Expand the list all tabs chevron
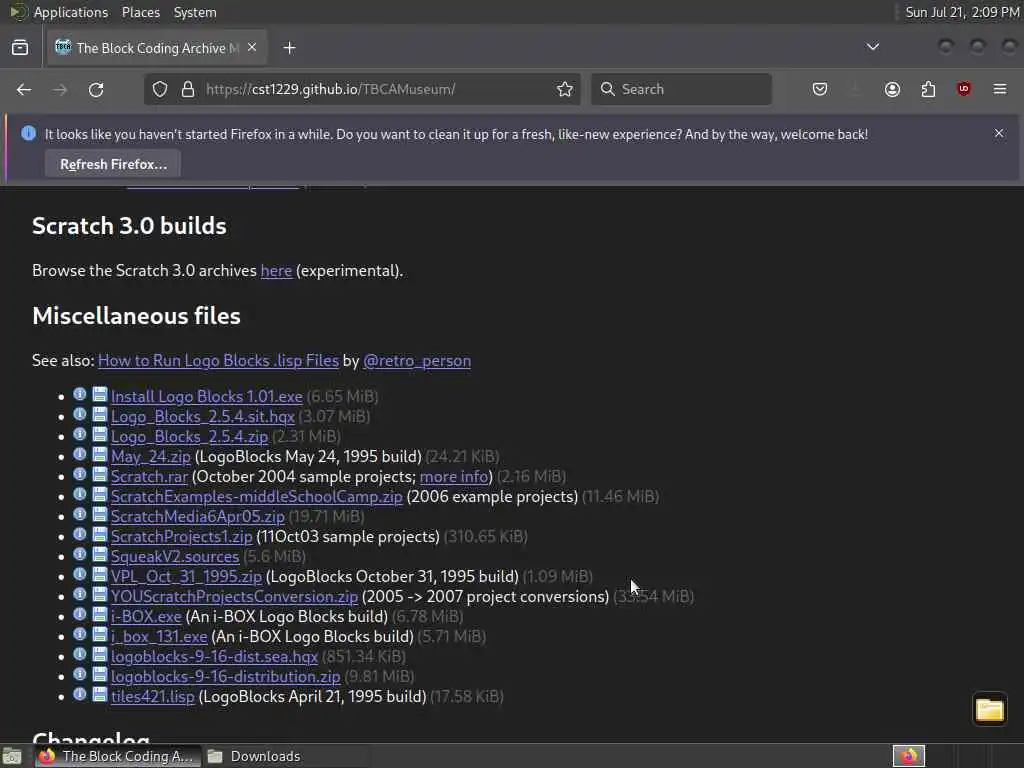This screenshot has height=768, width=1024. pos(872,47)
